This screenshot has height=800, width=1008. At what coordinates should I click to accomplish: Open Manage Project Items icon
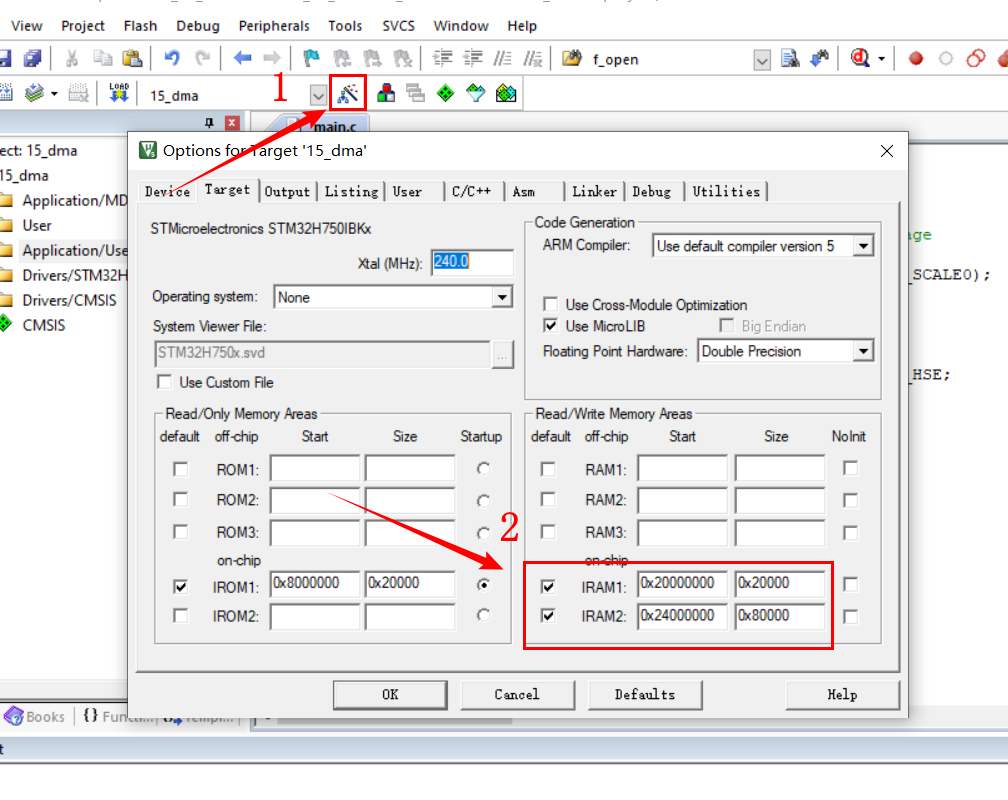[x=386, y=93]
